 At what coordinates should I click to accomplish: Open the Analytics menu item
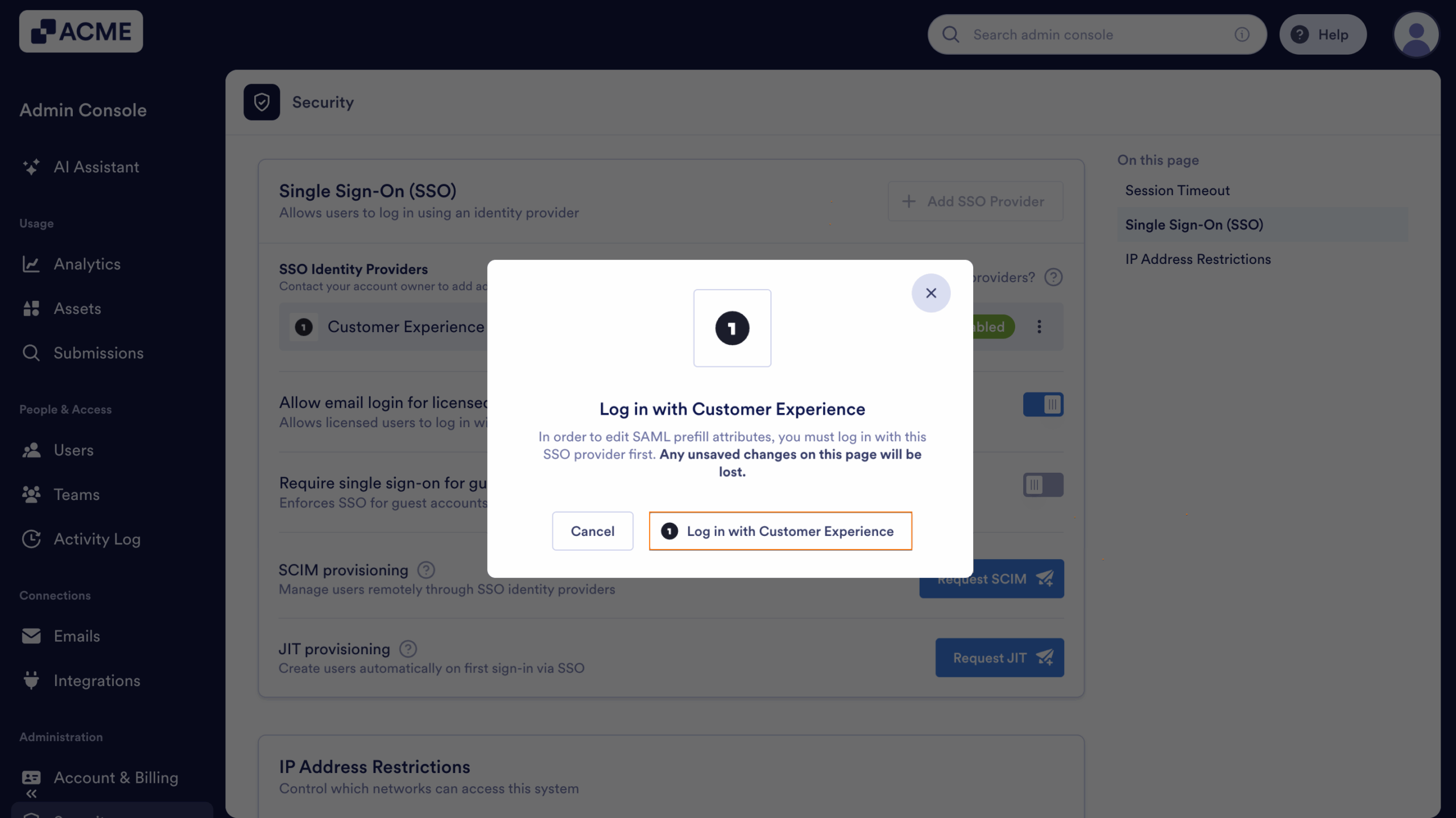coord(87,264)
